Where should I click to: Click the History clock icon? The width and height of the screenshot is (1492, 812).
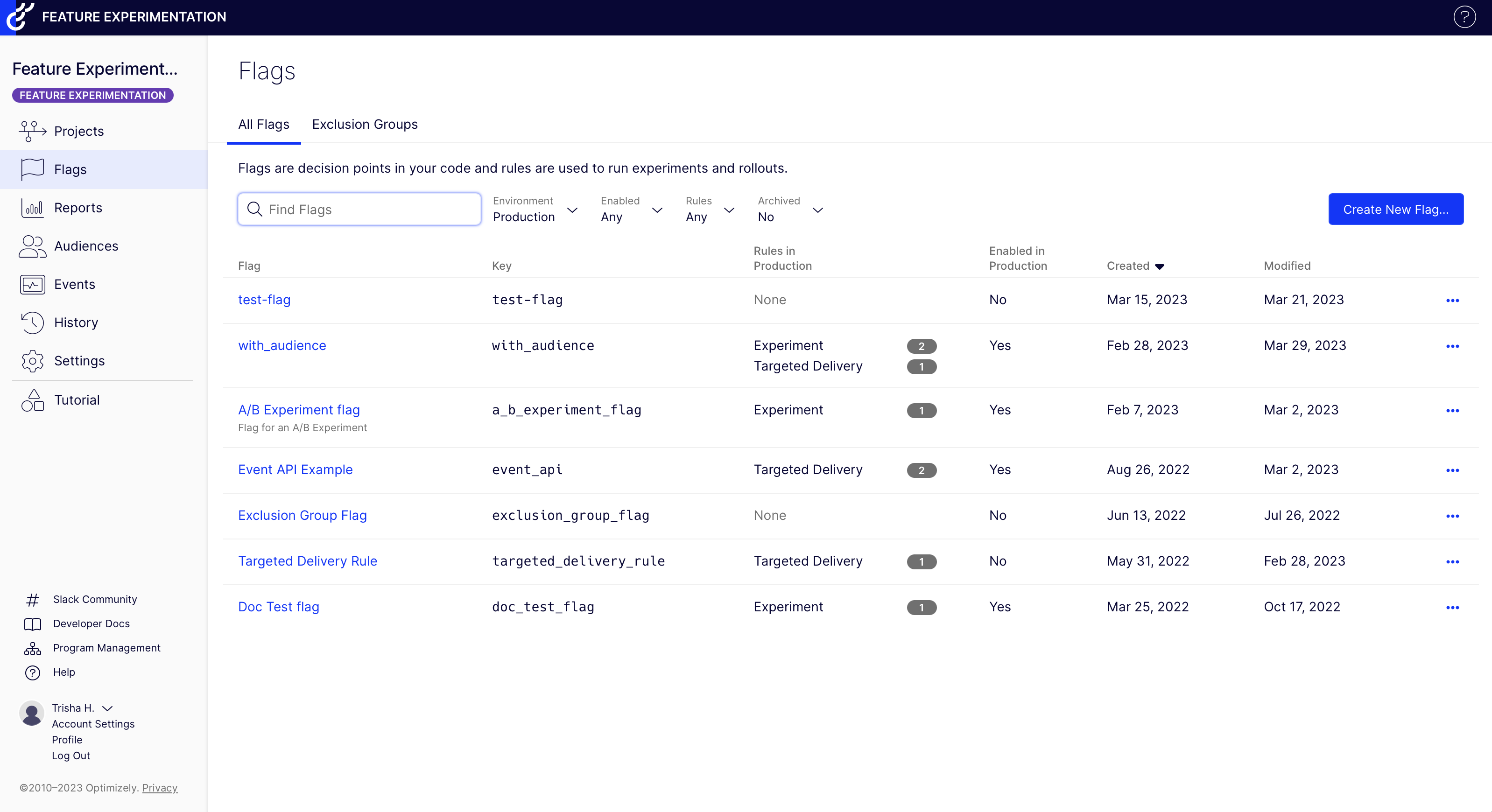[x=32, y=322]
